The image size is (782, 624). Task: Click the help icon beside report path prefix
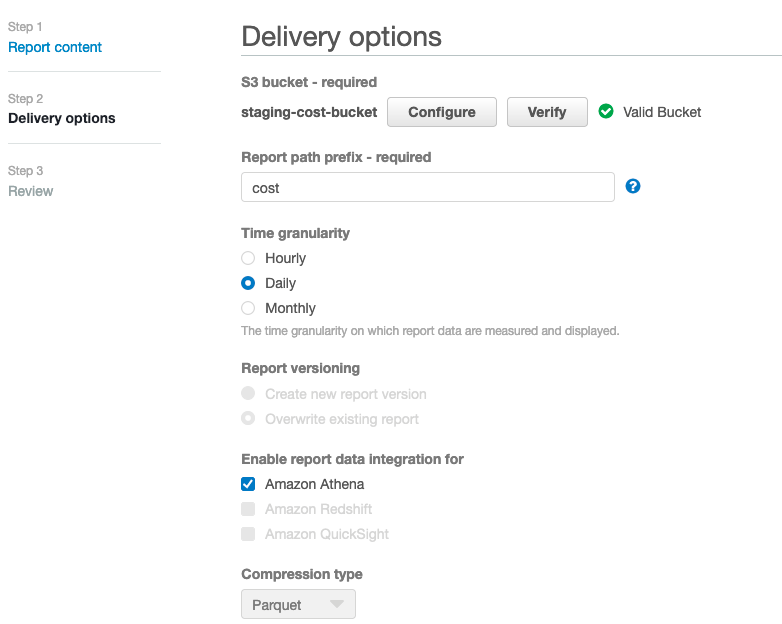[x=632, y=187]
